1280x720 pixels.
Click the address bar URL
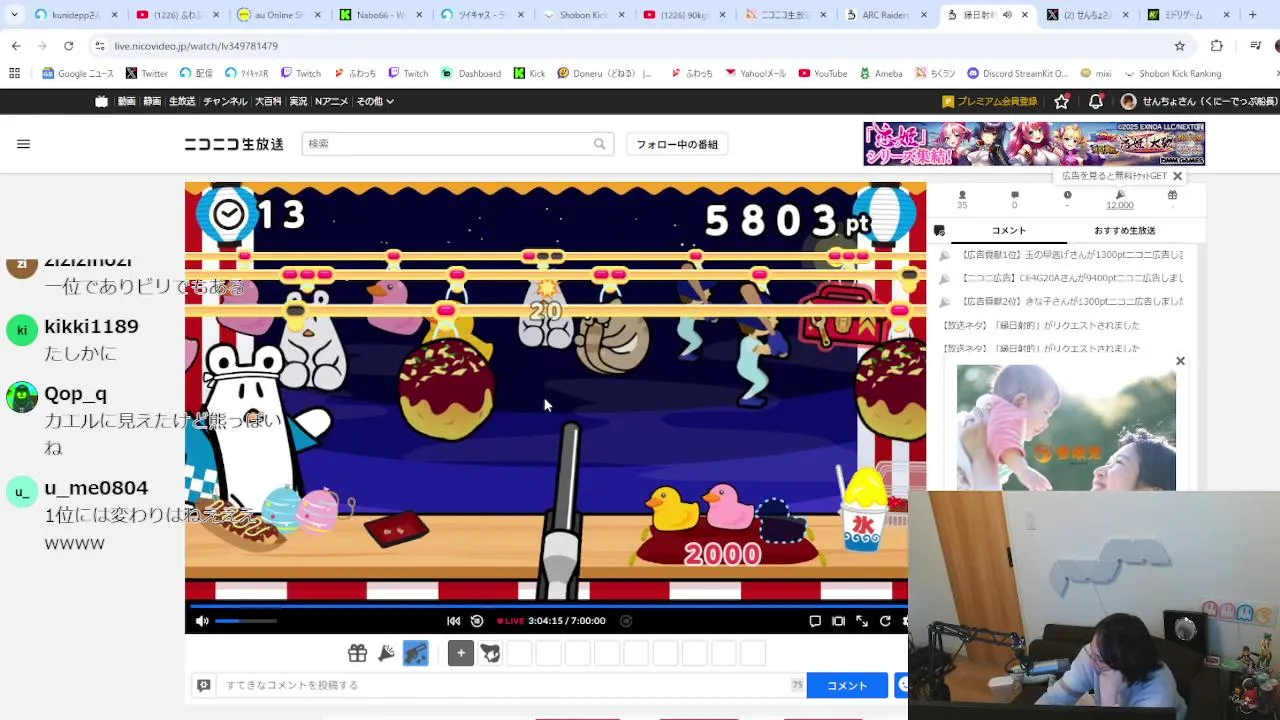coord(196,46)
